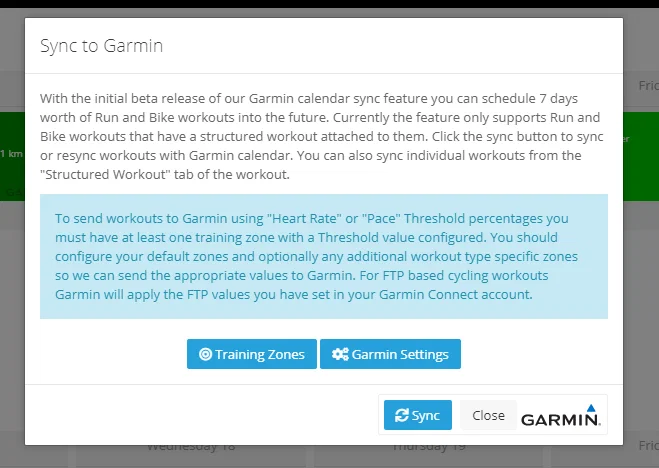Click the gears icon on Garmin Settings

(340, 354)
